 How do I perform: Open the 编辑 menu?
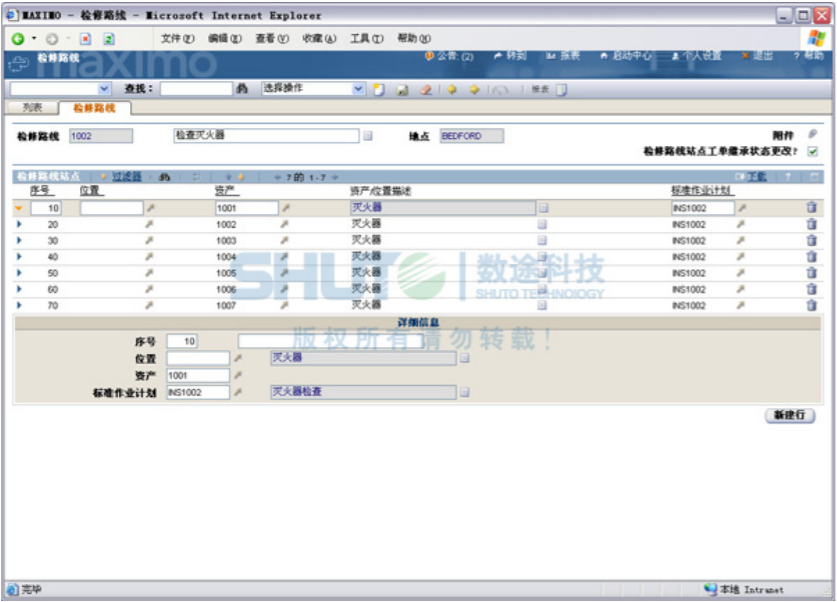(225, 38)
